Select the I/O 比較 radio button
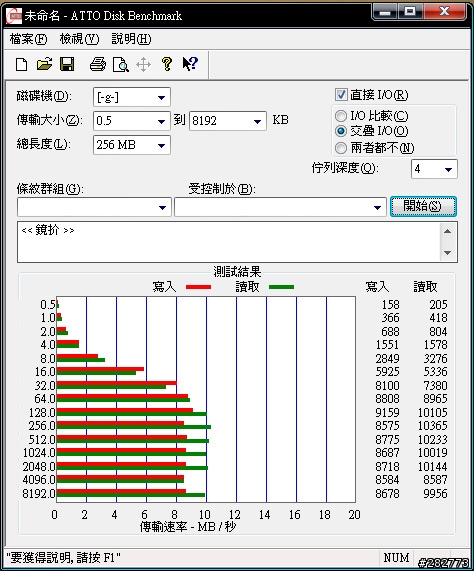 pyautogui.click(x=341, y=116)
